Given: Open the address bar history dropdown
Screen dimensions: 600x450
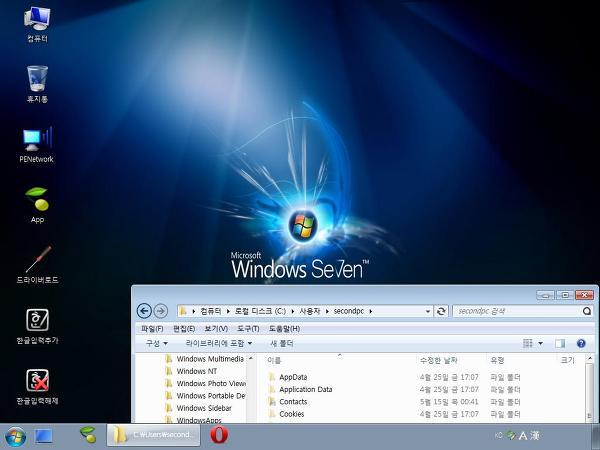Looking at the screenshot, I should (428, 311).
